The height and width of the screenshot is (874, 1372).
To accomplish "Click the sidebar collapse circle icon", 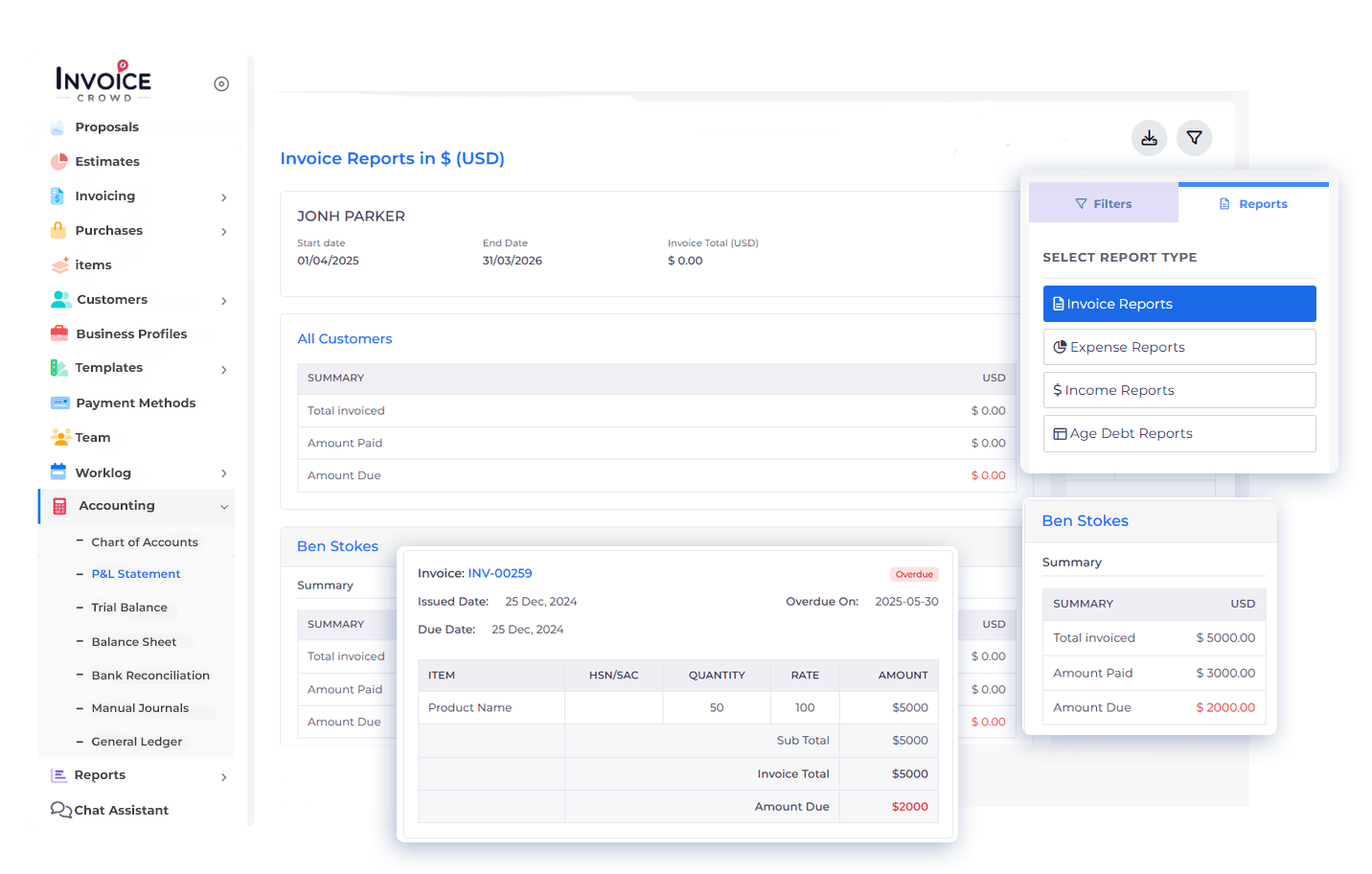I will click(221, 84).
